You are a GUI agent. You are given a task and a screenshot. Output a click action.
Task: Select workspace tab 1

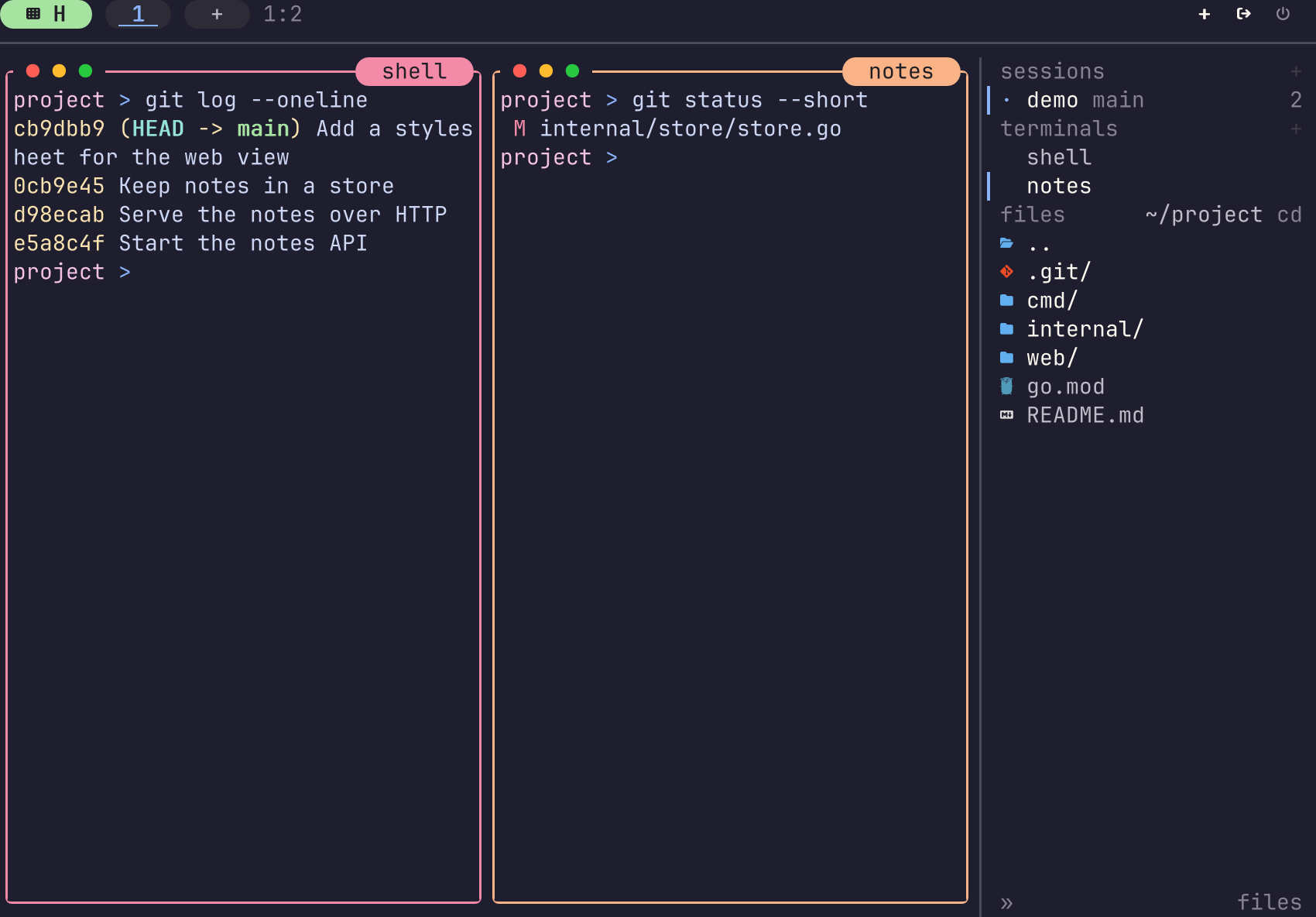(x=138, y=14)
